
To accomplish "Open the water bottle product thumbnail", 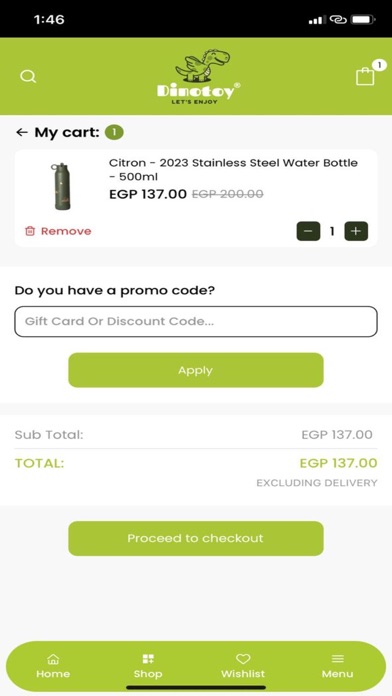I will coord(62,186).
